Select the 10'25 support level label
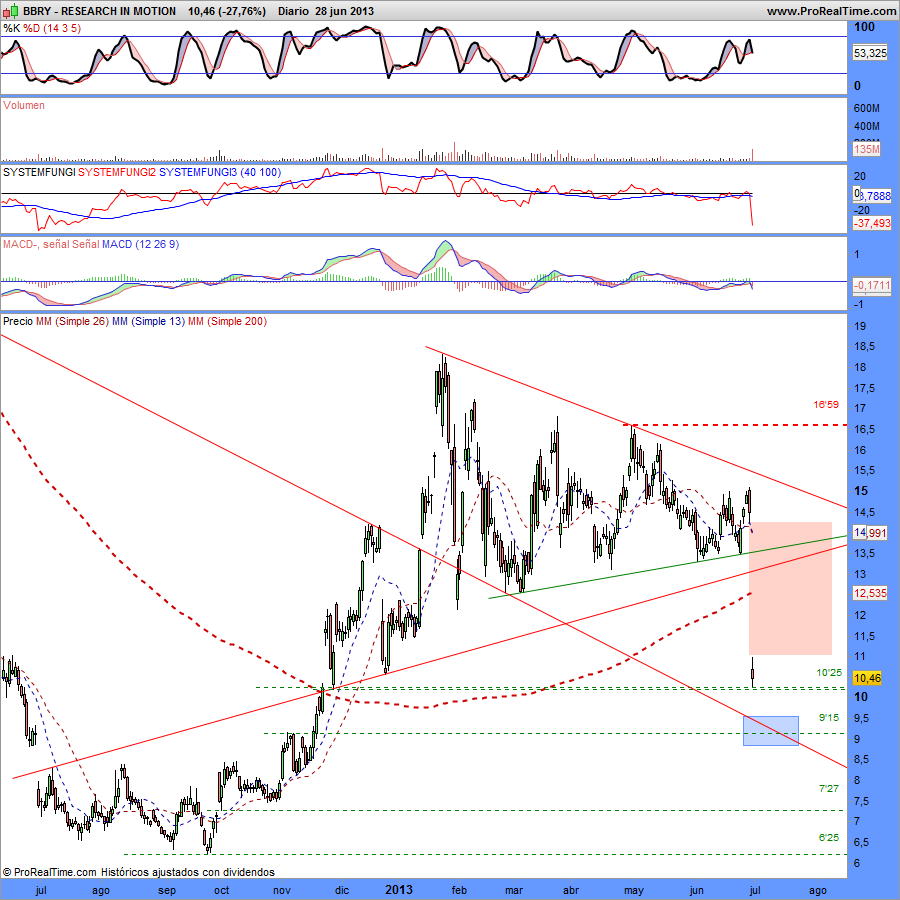This screenshot has width=900, height=900. click(x=829, y=672)
